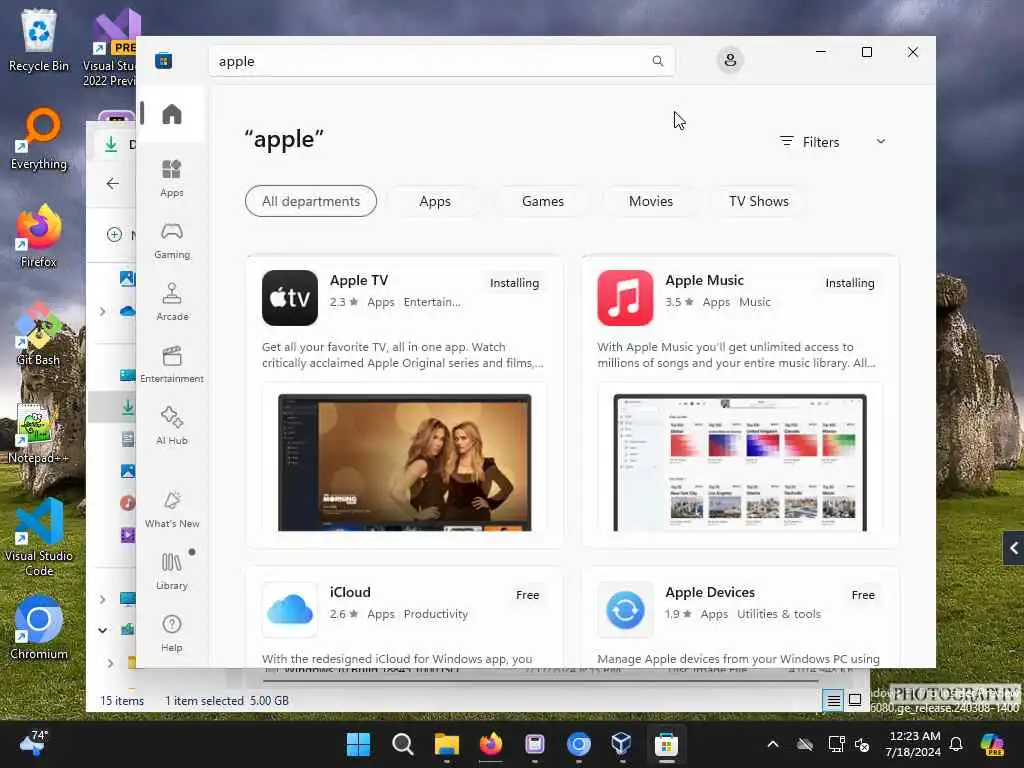Screen dimensions: 1024x768
Task: Open the VirtualBox cube icon on taskbar
Action: click(622, 744)
